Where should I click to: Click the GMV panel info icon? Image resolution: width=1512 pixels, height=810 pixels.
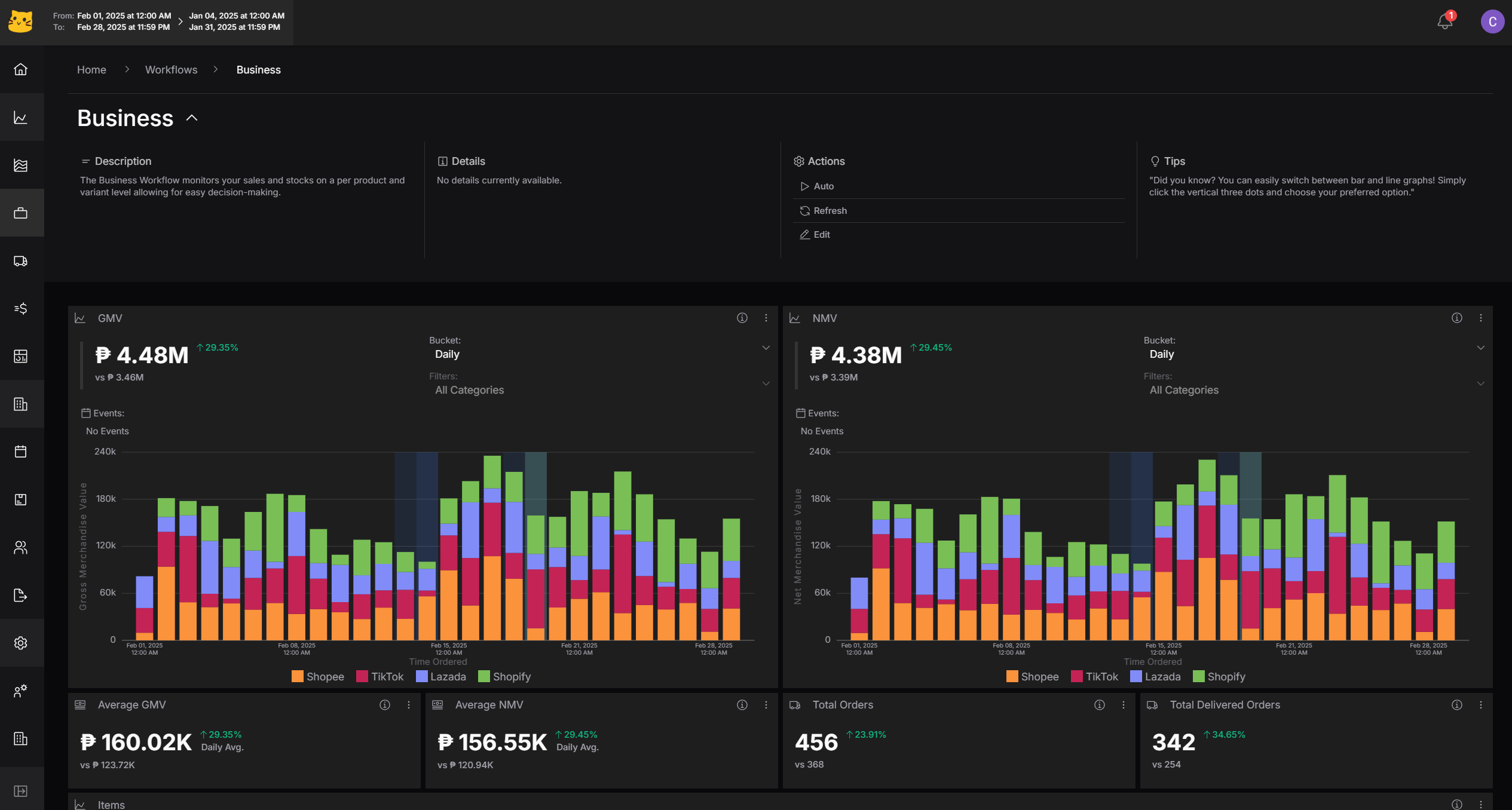pos(742,318)
